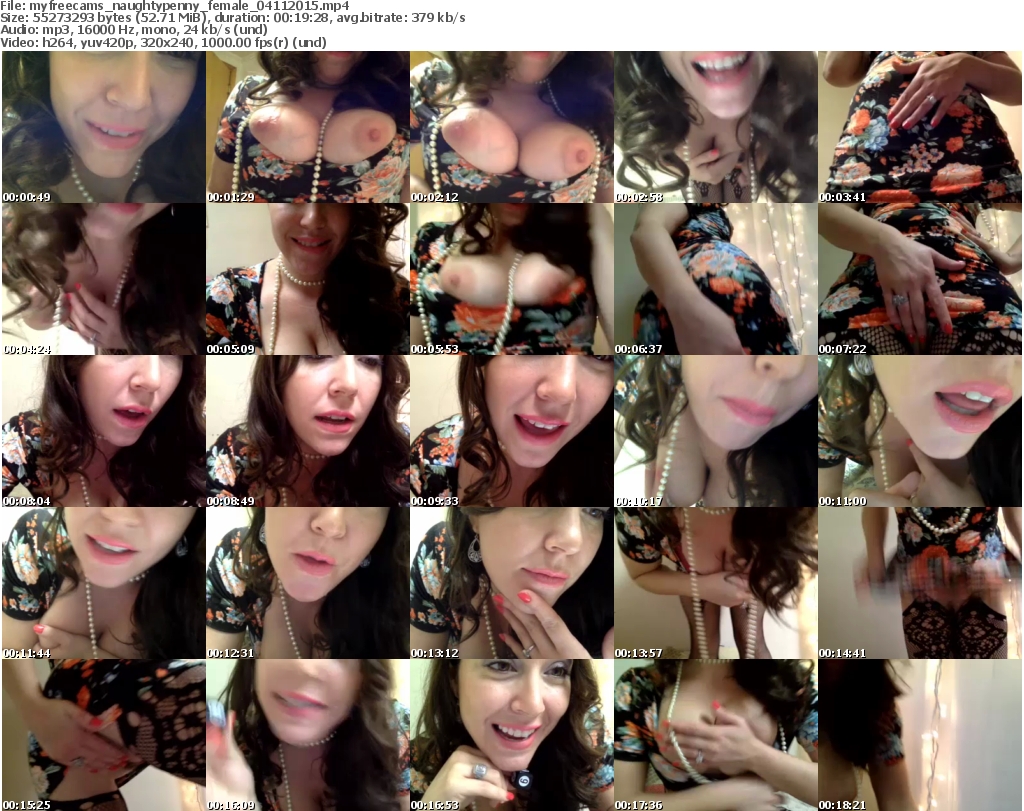Click the 00:12:31 thumbnail

click(x=308, y=583)
